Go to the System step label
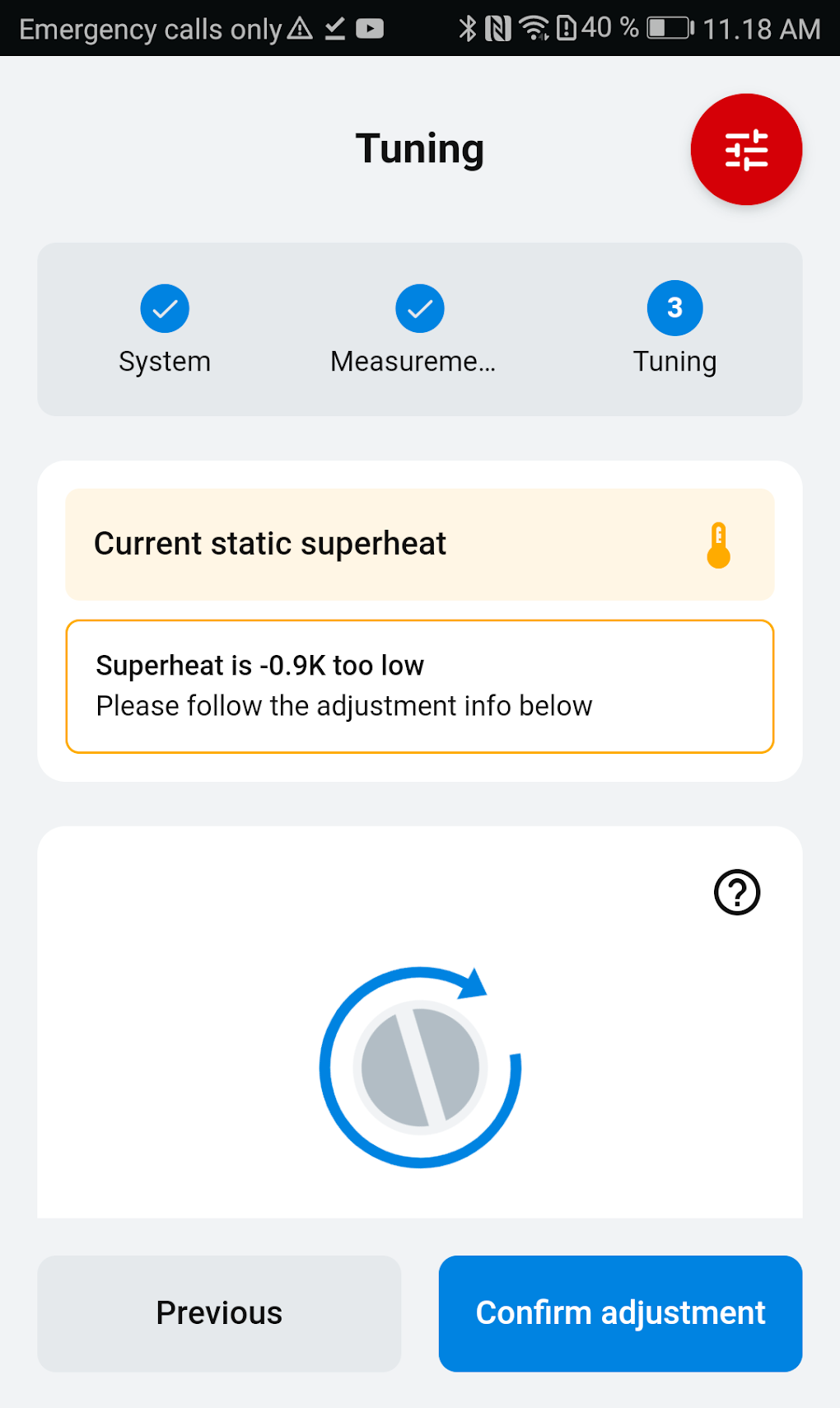Screen dimensions: 840x1408 (x=165, y=362)
